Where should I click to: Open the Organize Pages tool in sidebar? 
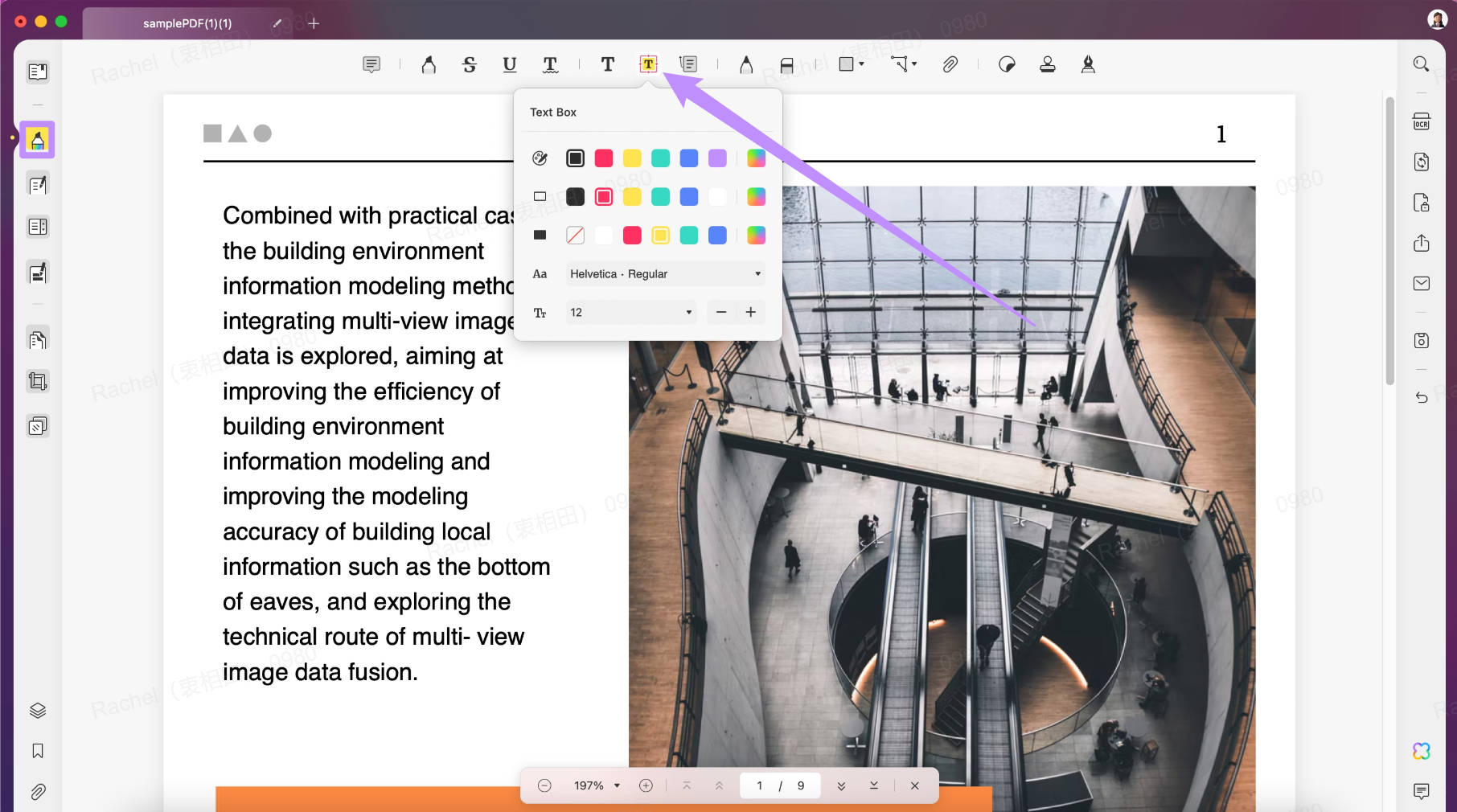click(x=38, y=339)
